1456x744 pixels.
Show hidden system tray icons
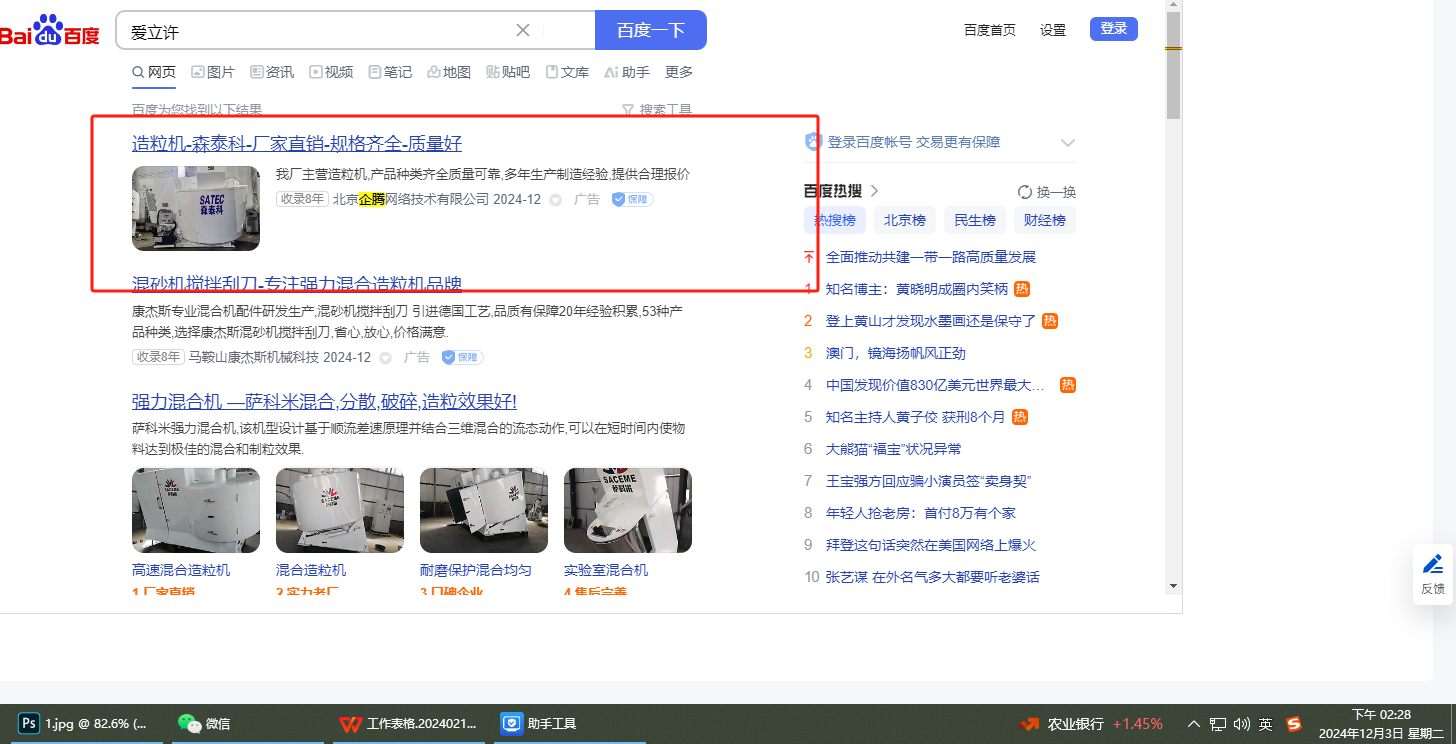tap(1193, 724)
